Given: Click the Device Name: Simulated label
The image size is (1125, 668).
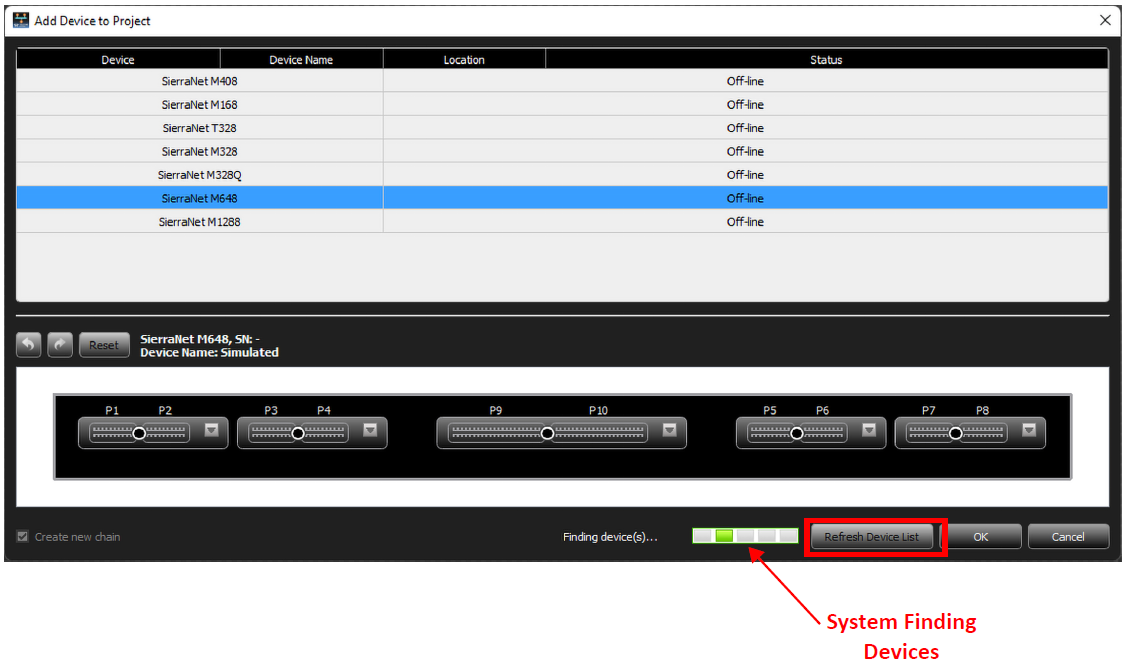Looking at the screenshot, I should click(x=210, y=352).
